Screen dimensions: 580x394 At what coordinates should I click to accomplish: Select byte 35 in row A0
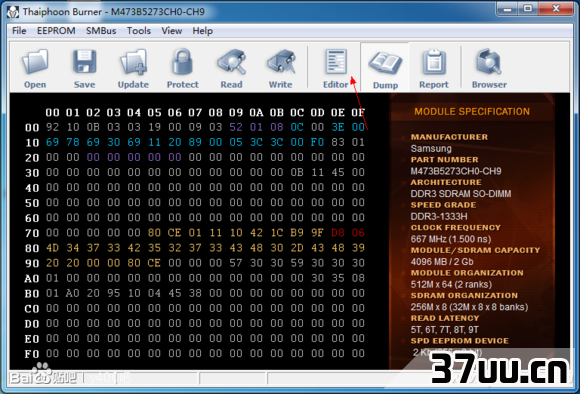[338, 278]
